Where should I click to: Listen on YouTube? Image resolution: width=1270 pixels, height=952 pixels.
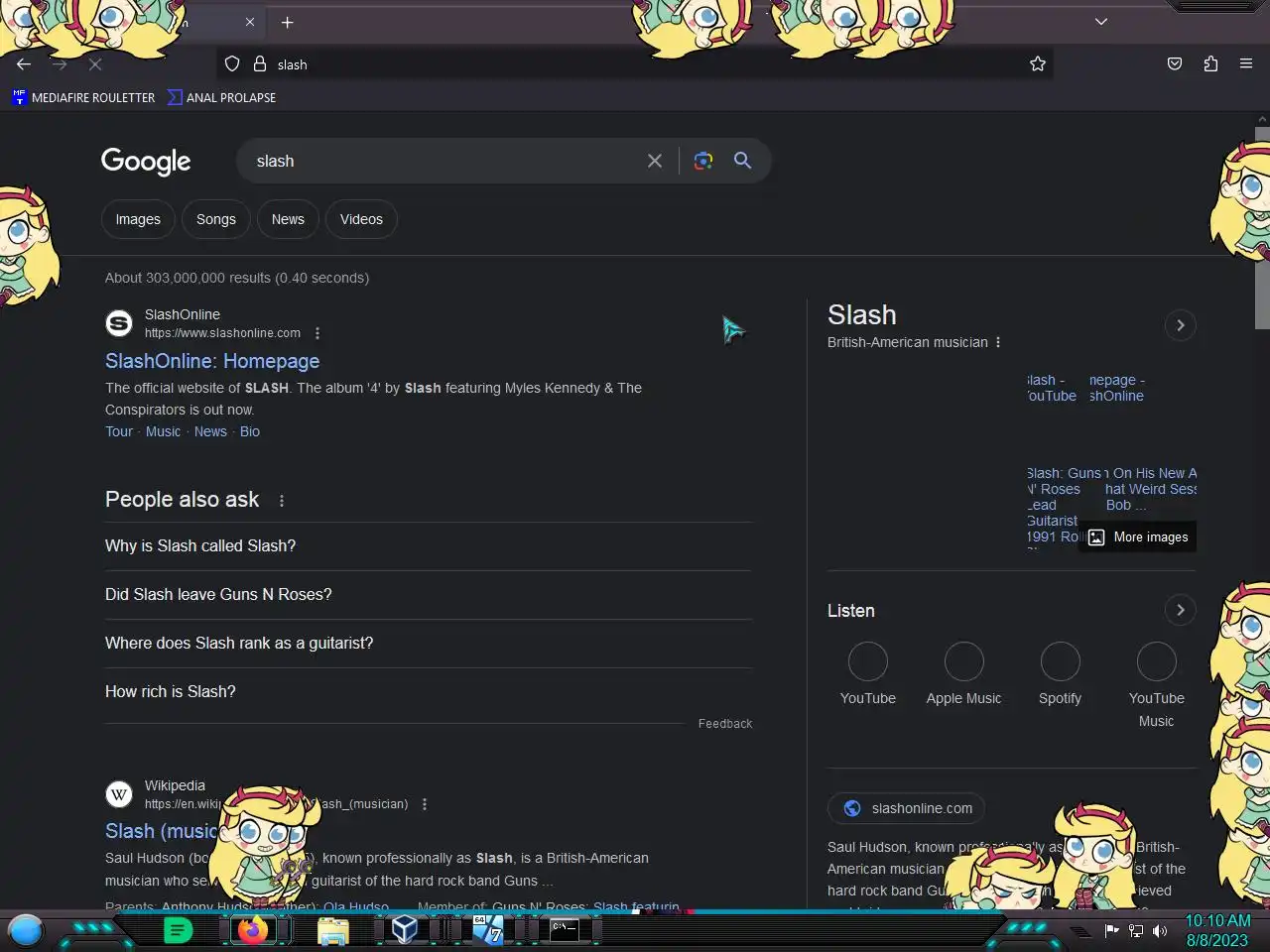868,674
